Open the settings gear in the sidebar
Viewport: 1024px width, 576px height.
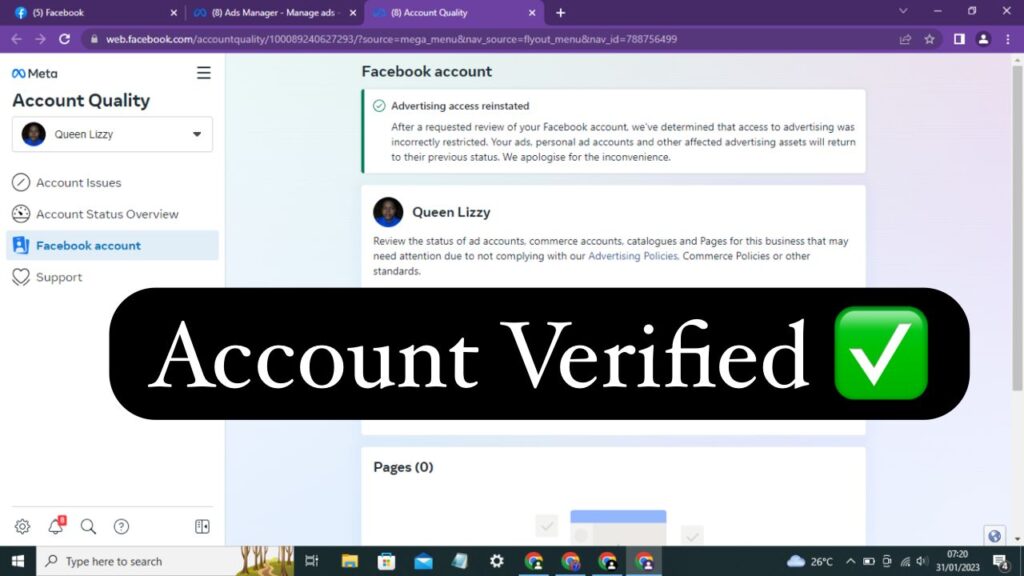(x=22, y=526)
